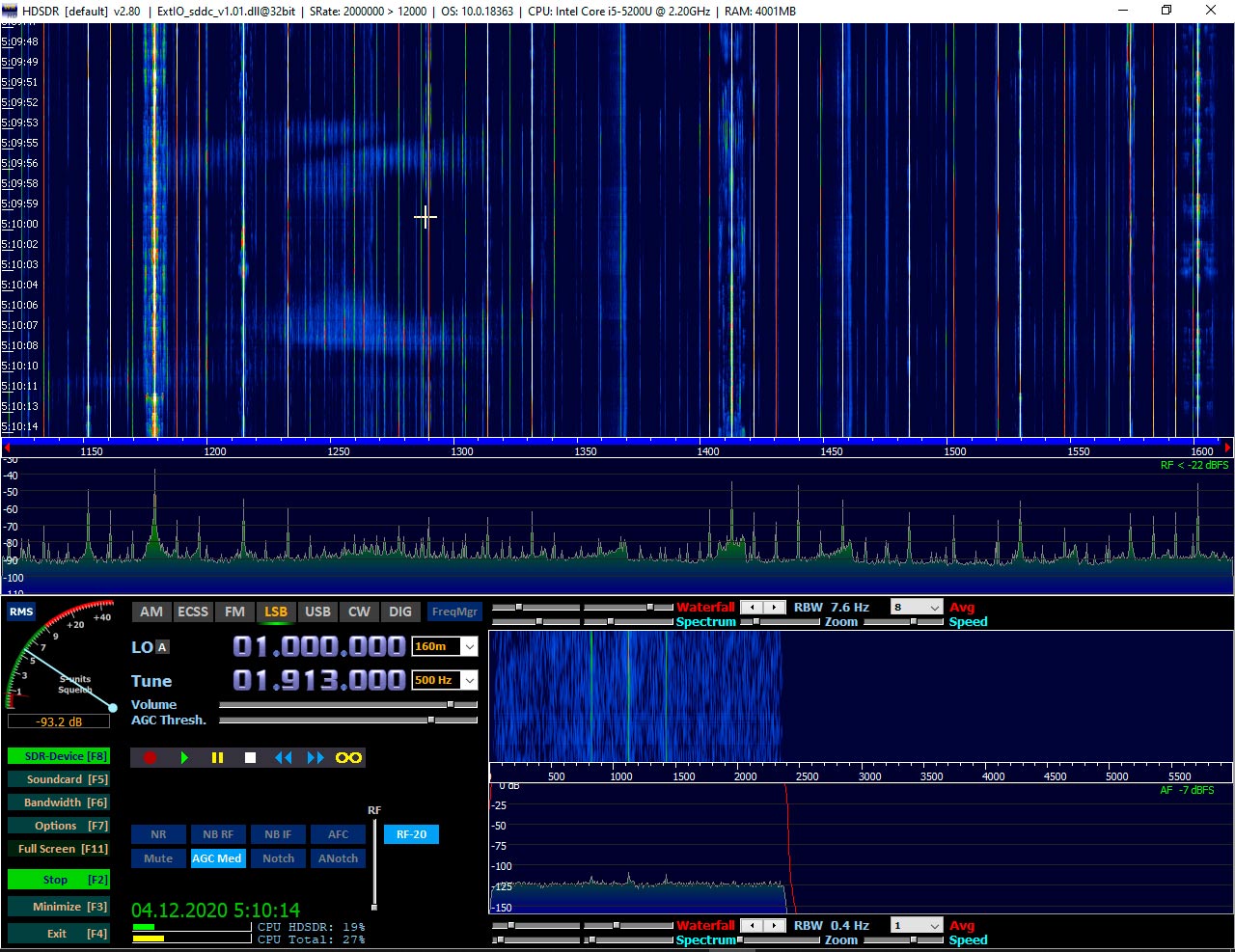Click the 1250 mark on RF frequency scale
This screenshot has width=1235, height=952.
339,451
